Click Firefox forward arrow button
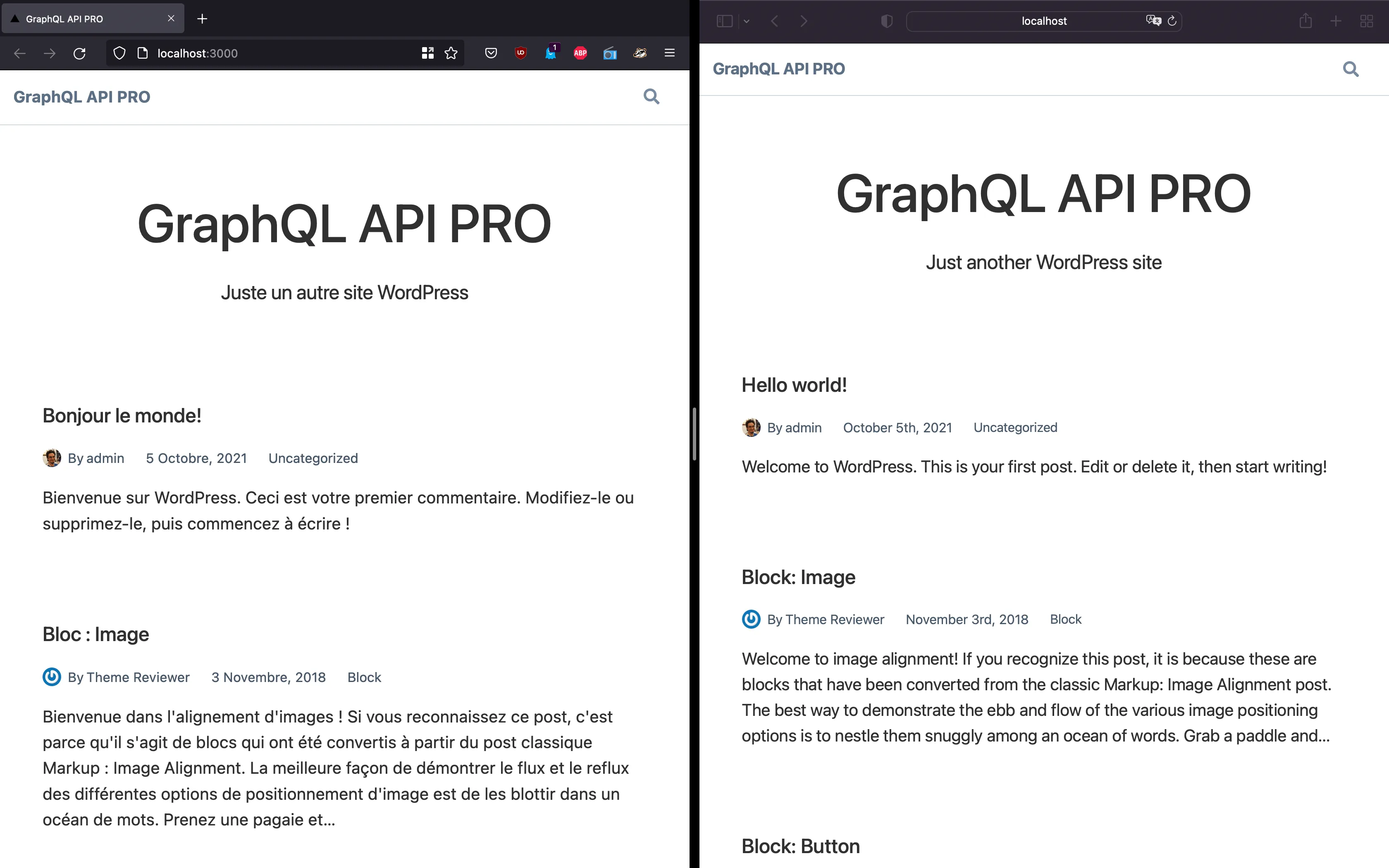 (x=50, y=53)
